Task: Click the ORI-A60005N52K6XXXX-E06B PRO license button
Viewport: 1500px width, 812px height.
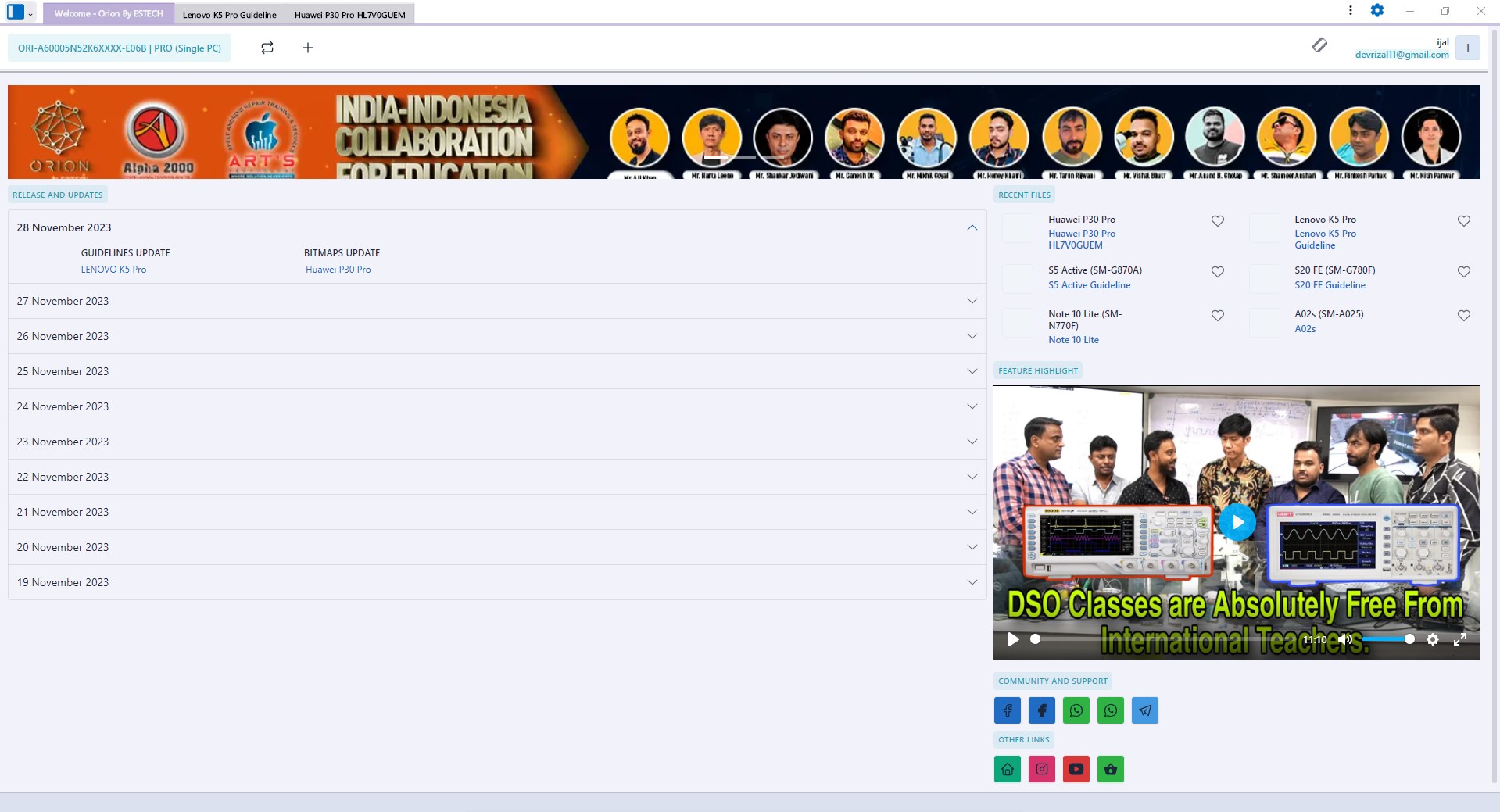Action: click(x=120, y=48)
